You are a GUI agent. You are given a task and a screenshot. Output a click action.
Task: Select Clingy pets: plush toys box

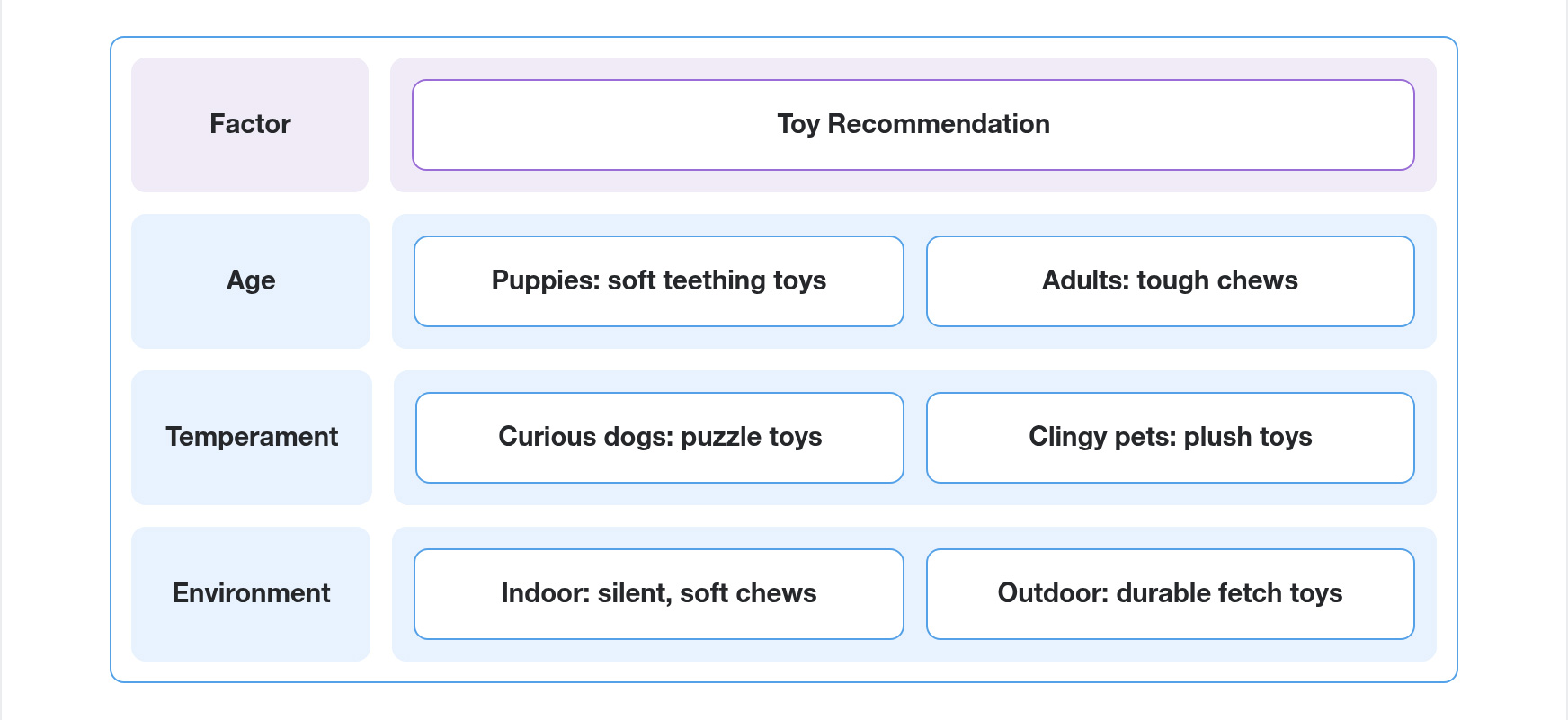(x=1170, y=437)
